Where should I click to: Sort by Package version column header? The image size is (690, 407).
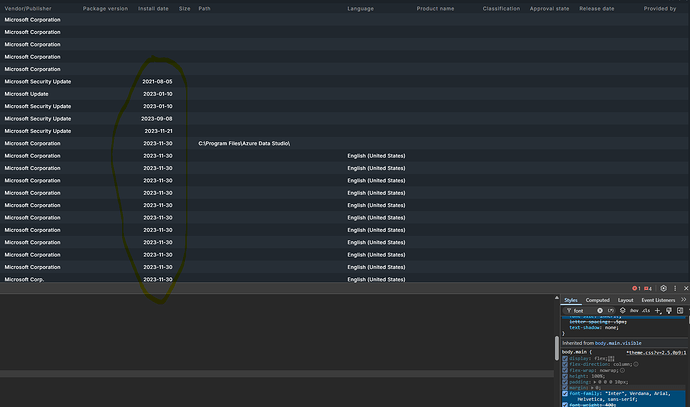point(105,8)
